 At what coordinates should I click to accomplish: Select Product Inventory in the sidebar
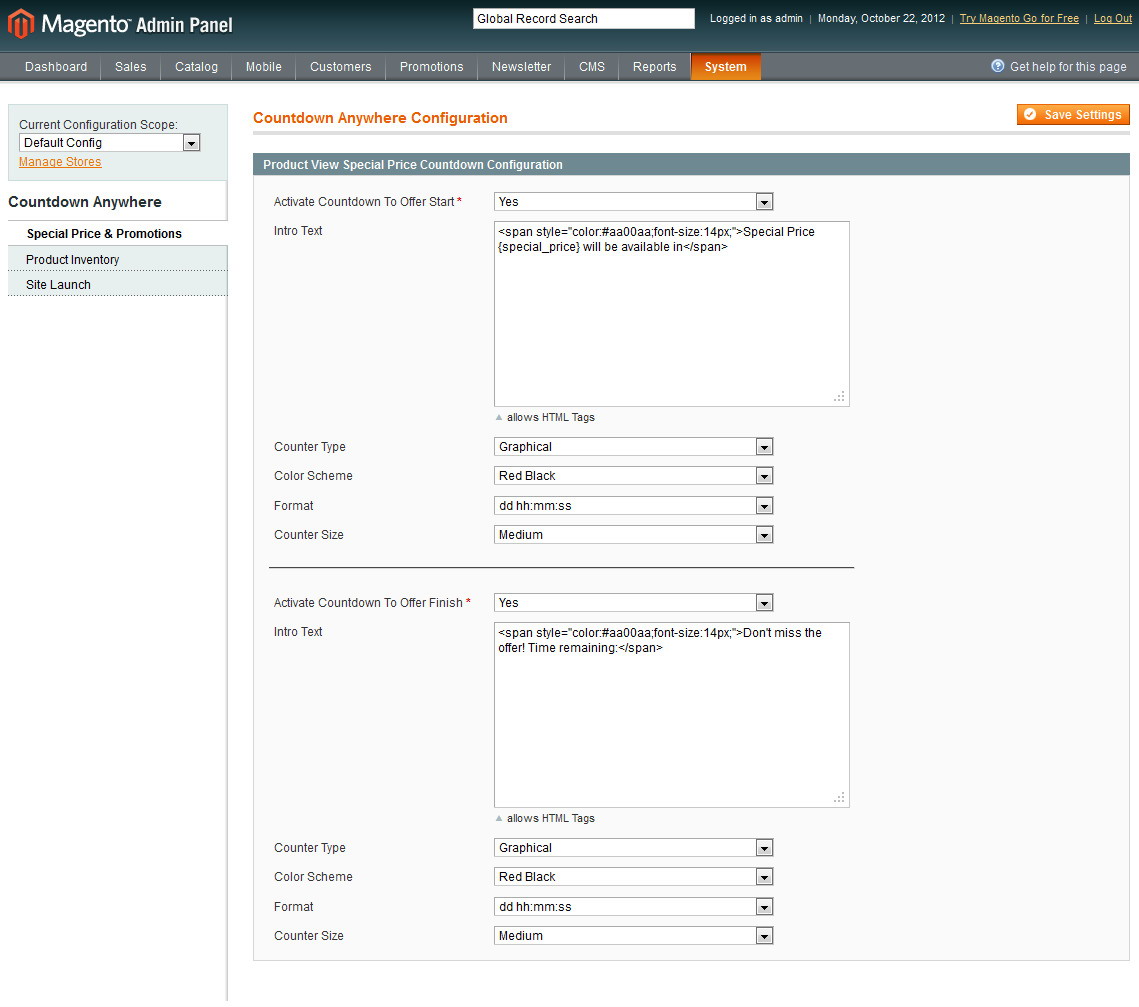72,259
